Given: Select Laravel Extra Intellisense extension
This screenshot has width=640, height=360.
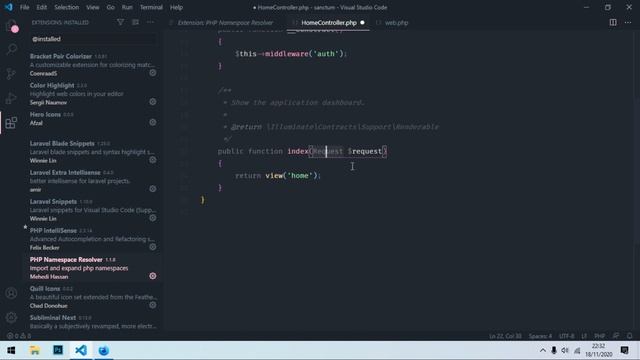Looking at the screenshot, I should pos(92,181).
